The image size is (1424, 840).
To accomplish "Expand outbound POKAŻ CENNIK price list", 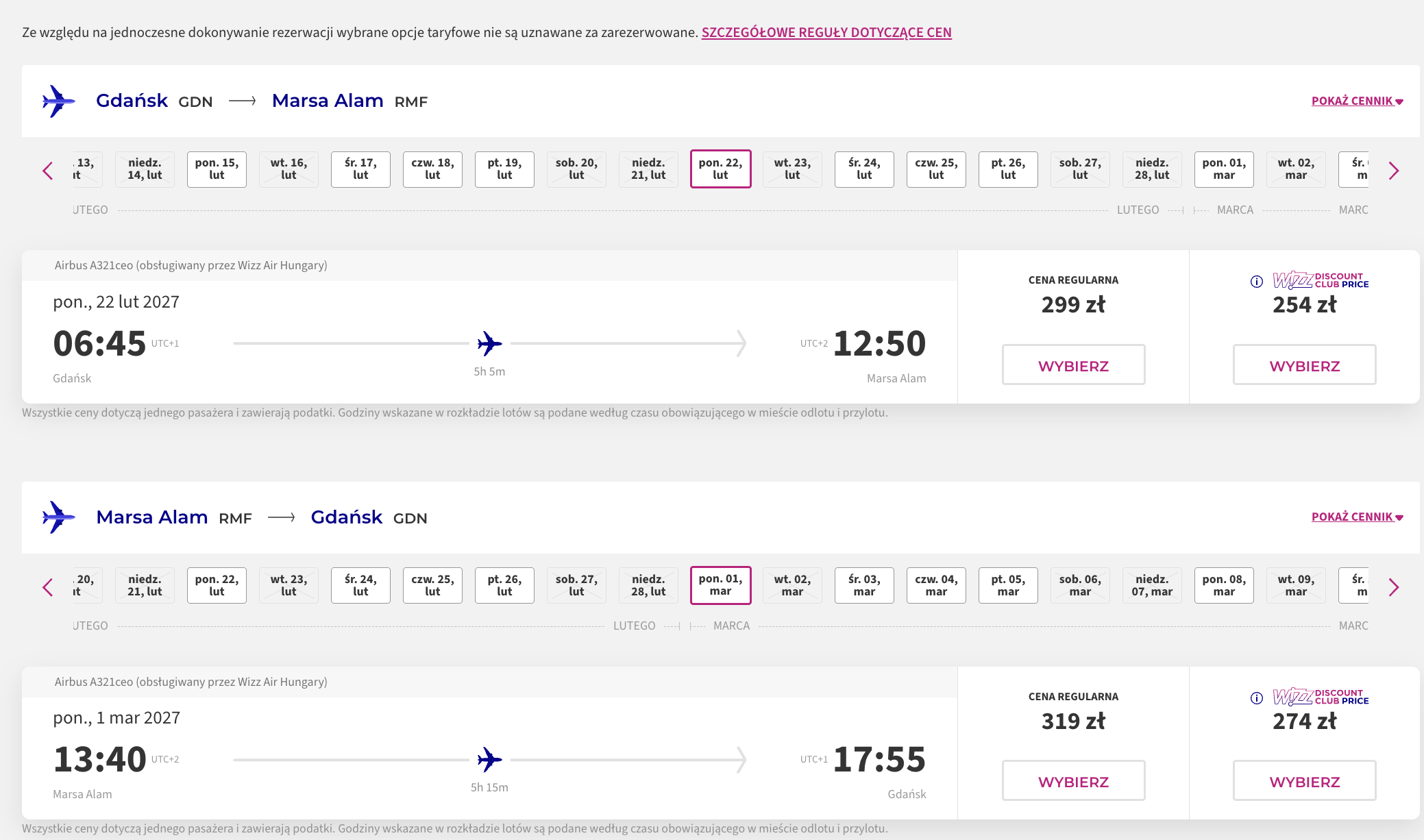I will (1357, 101).
